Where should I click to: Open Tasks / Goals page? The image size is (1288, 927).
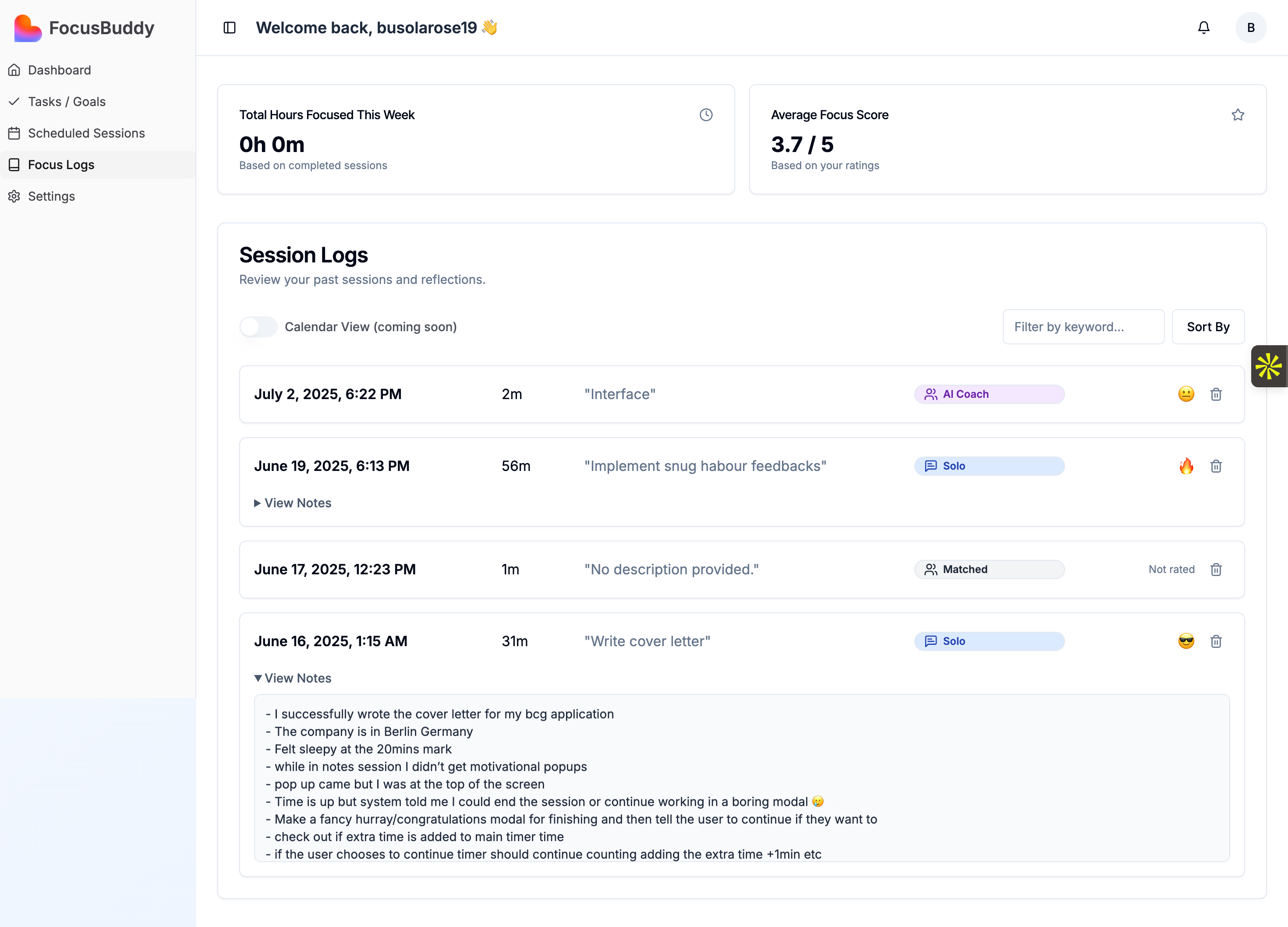pyautogui.click(x=67, y=102)
